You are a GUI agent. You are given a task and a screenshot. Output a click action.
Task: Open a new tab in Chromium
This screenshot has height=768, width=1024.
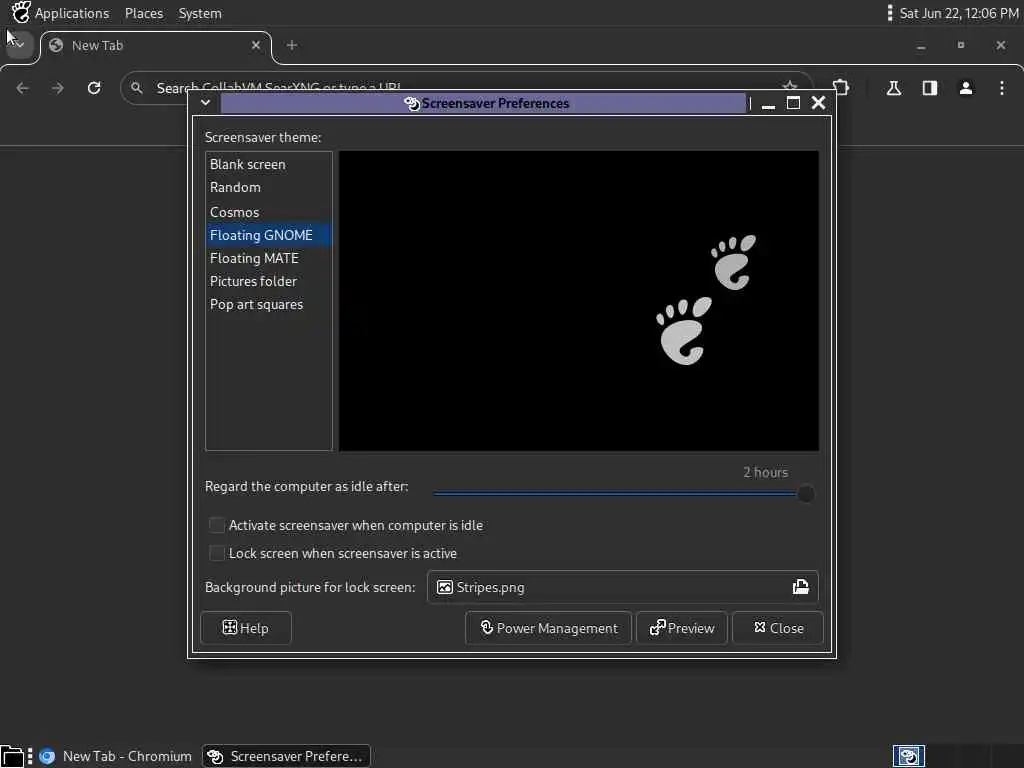tap(292, 45)
